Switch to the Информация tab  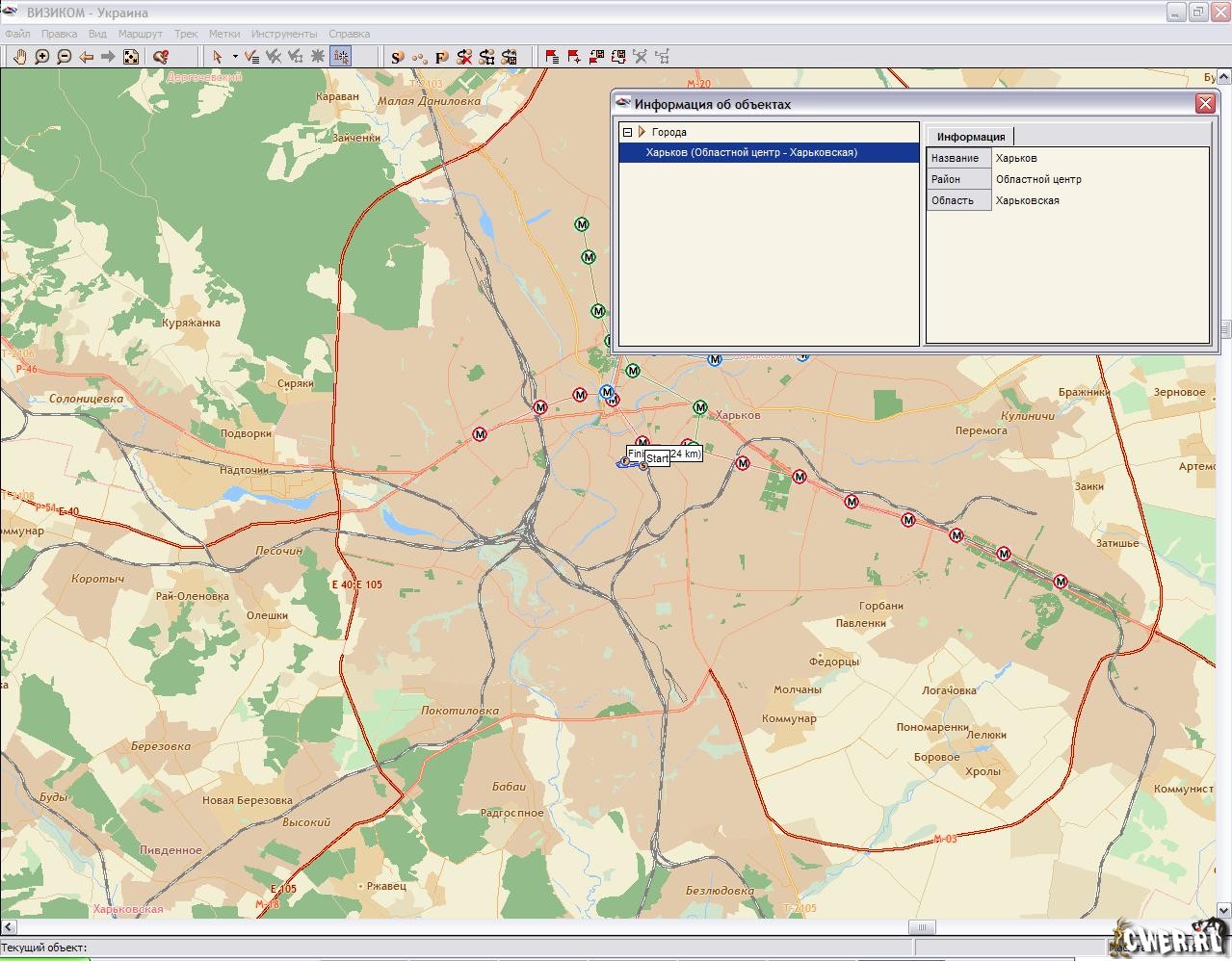(970, 137)
